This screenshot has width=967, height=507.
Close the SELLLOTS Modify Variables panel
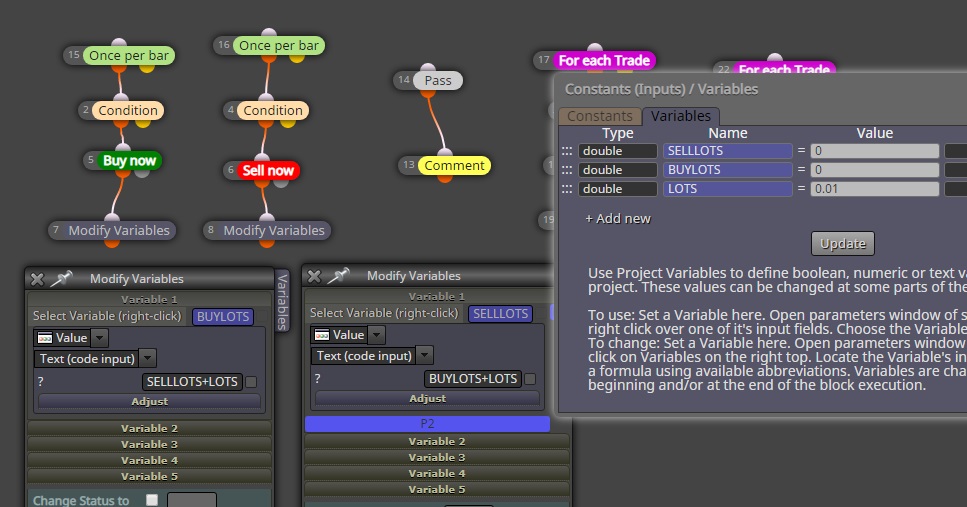click(x=314, y=276)
